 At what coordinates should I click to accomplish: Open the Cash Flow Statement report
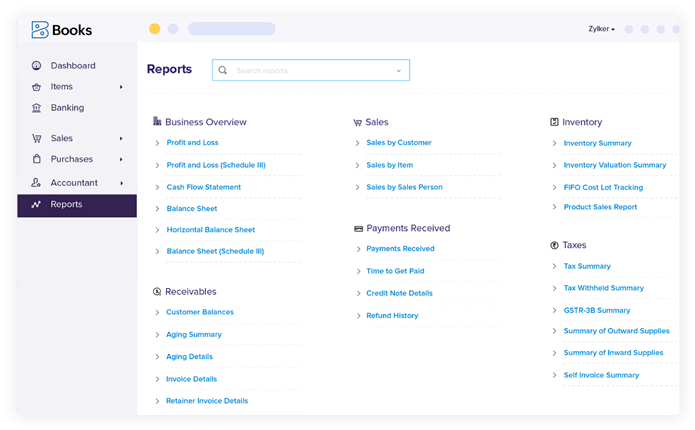click(203, 187)
